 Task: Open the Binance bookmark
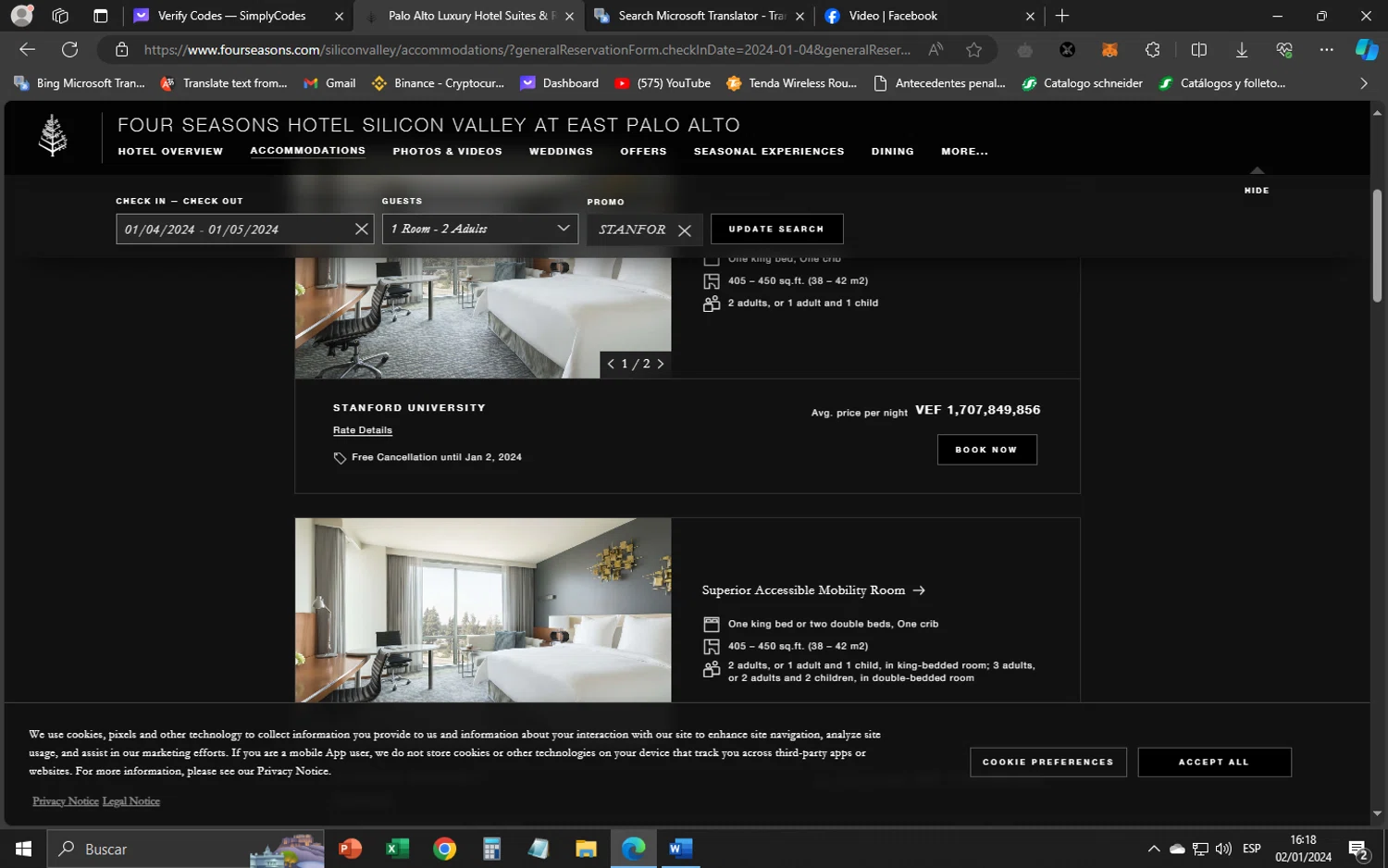click(x=438, y=83)
